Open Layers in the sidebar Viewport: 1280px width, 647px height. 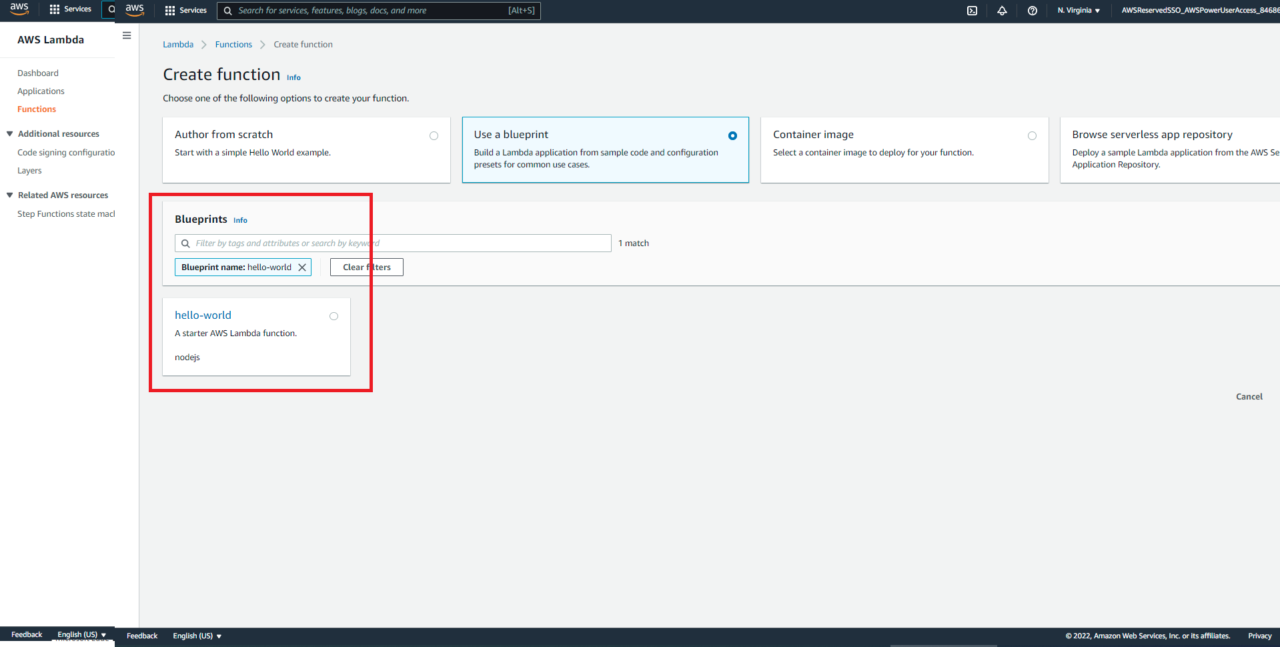click(x=29, y=171)
